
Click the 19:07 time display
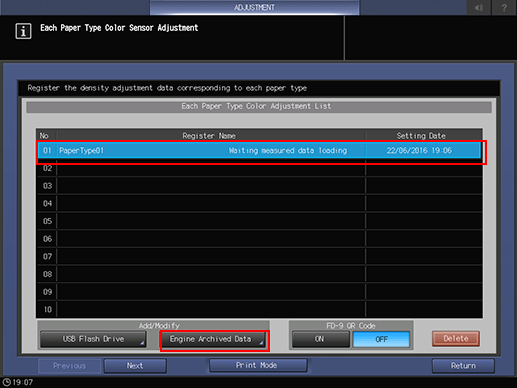[x=23, y=382]
